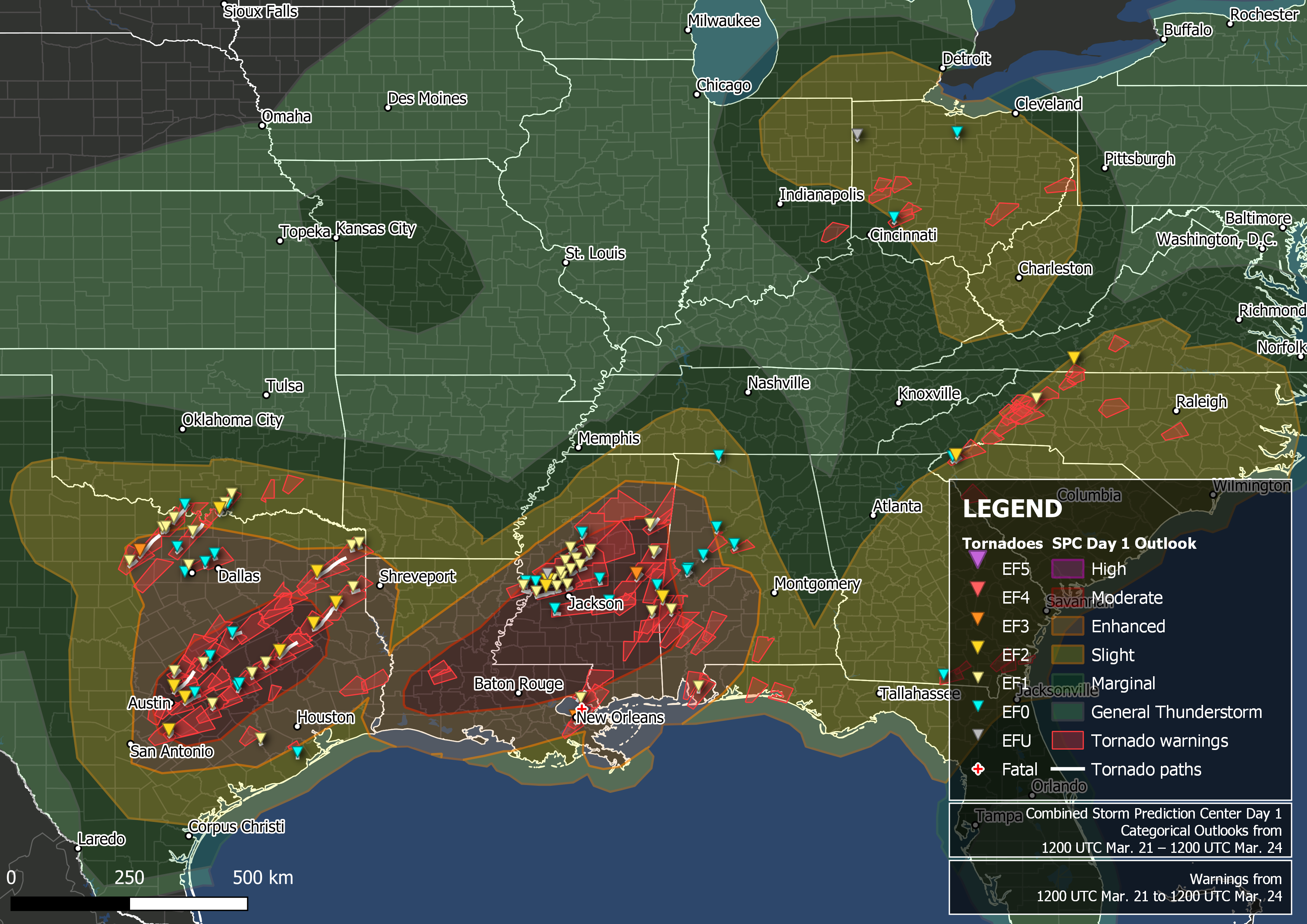
Task: Click the Cleveland city label
Action: tap(1049, 104)
